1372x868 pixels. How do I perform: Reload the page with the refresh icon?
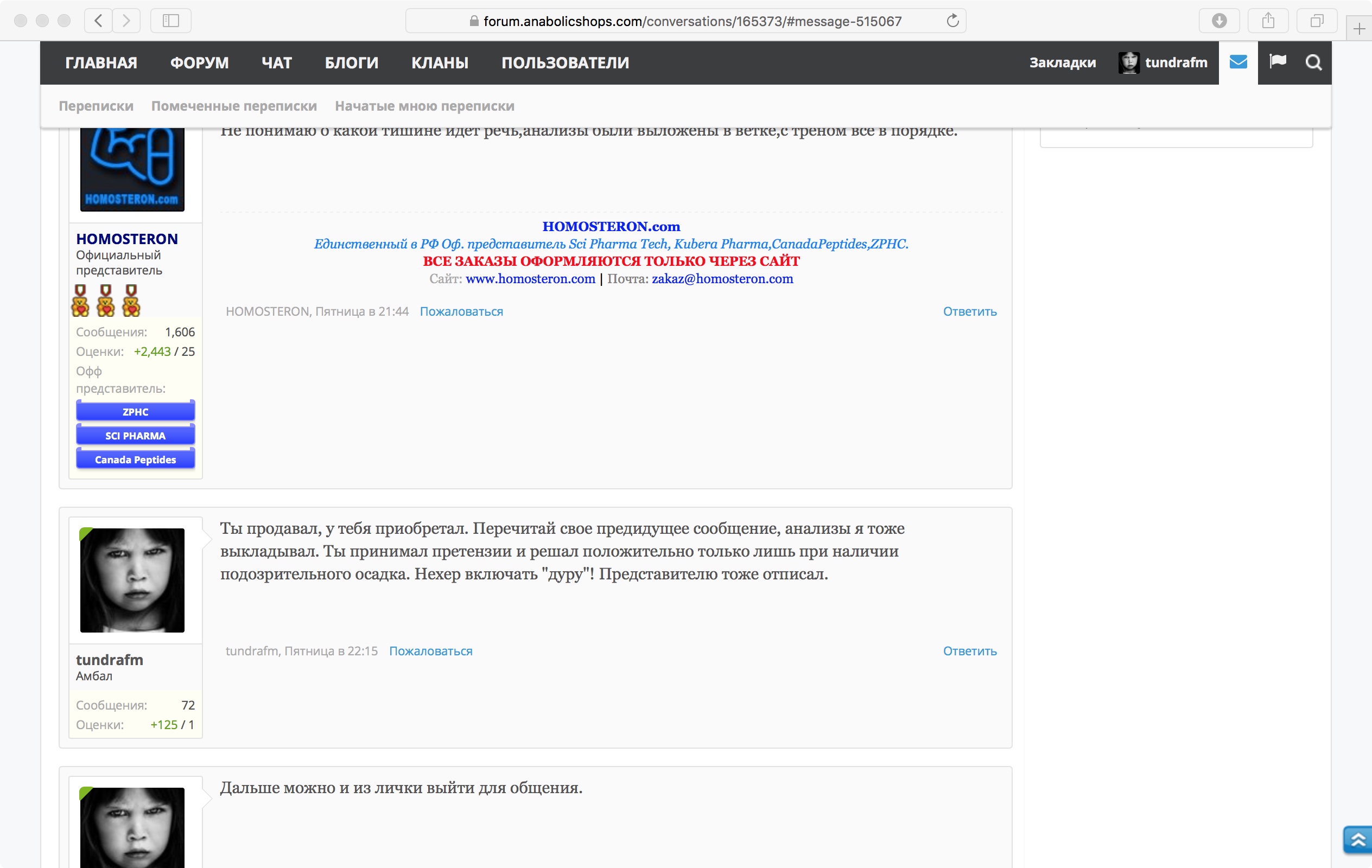click(x=952, y=21)
